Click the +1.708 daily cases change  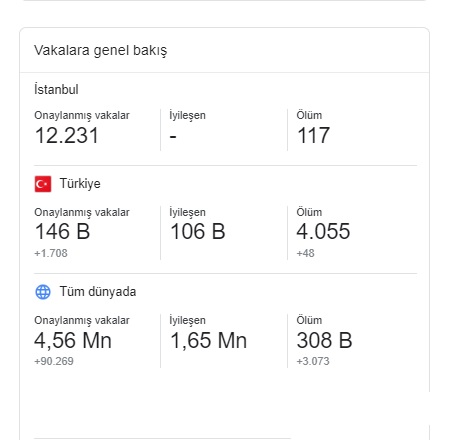click(x=51, y=253)
